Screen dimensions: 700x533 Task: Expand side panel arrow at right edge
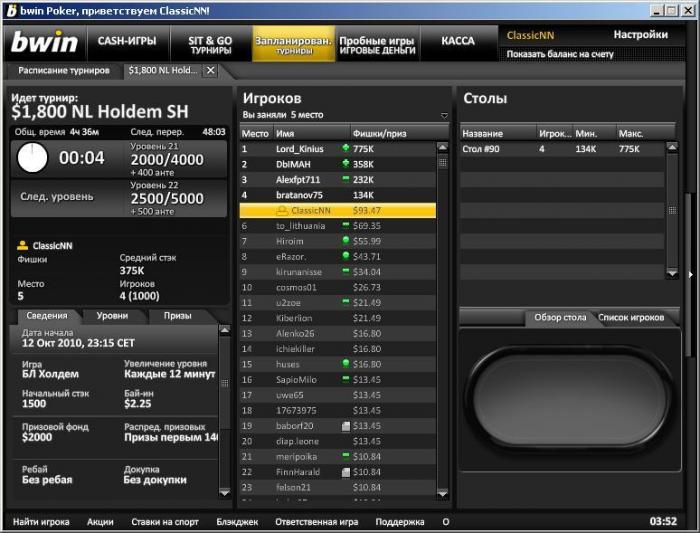click(690, 275)
